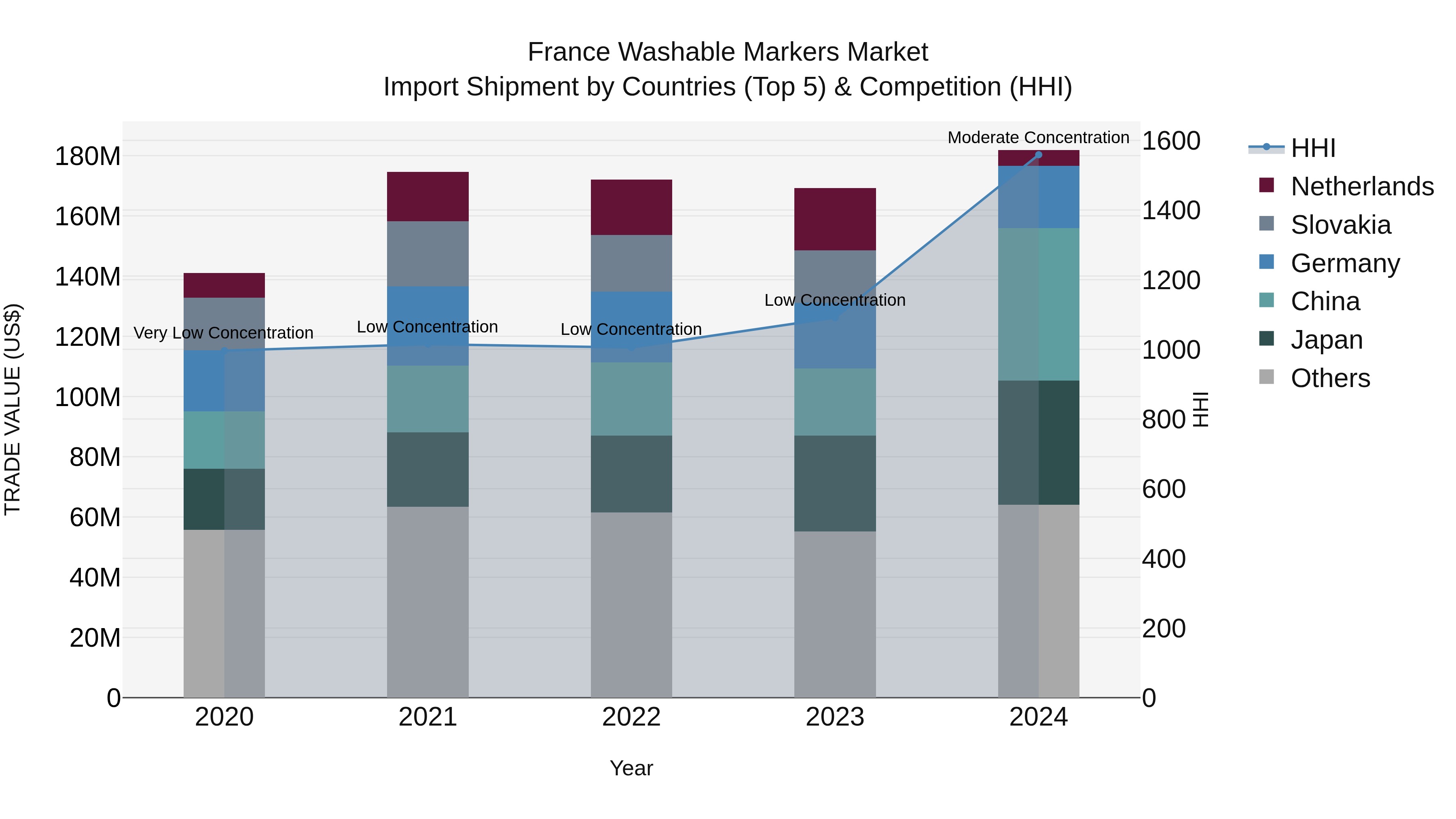The image size is (1456, 819).
Task: Select the 2024 HHI data point
Action: 1038,155
